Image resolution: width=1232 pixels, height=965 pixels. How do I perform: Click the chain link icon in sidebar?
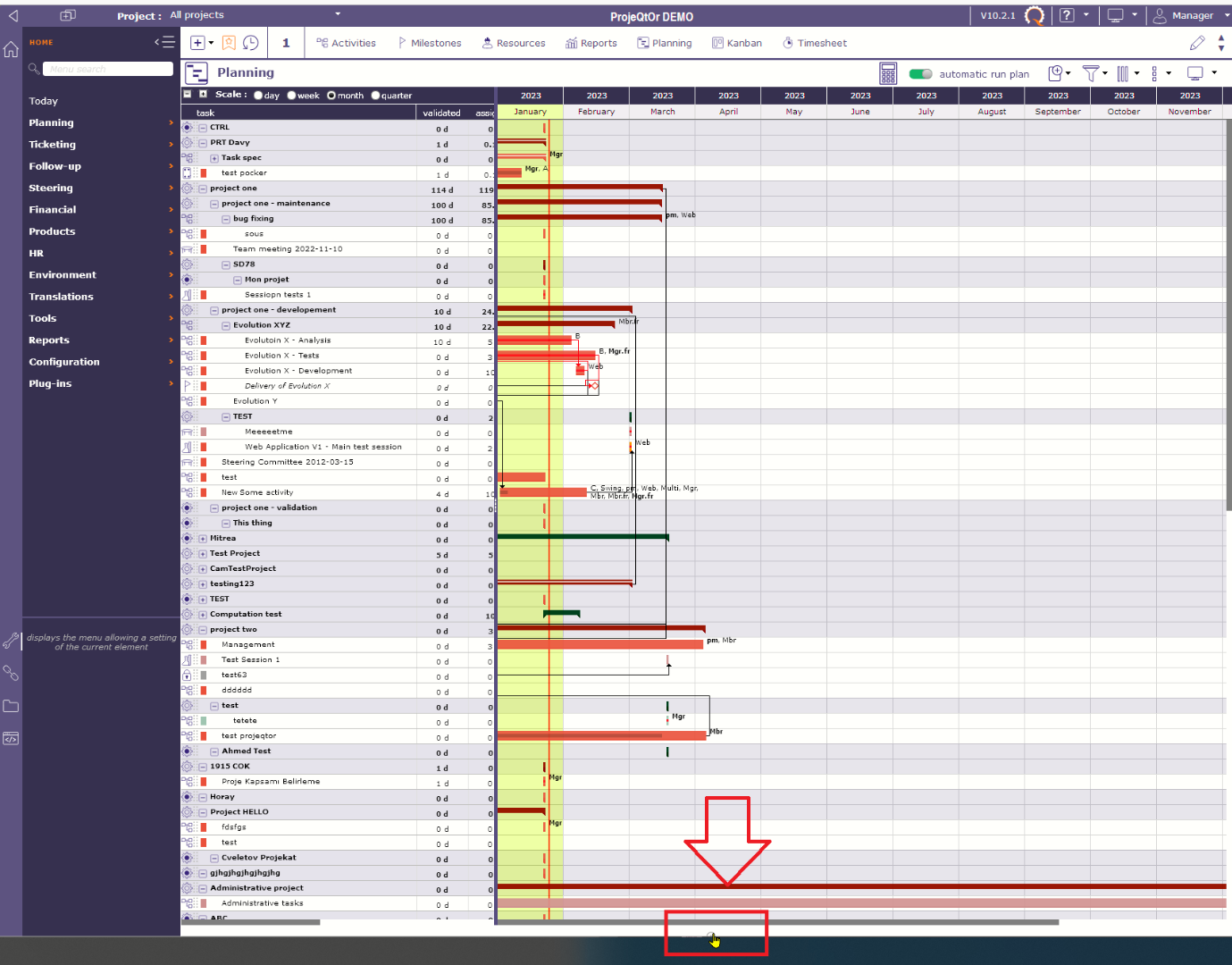11,673
